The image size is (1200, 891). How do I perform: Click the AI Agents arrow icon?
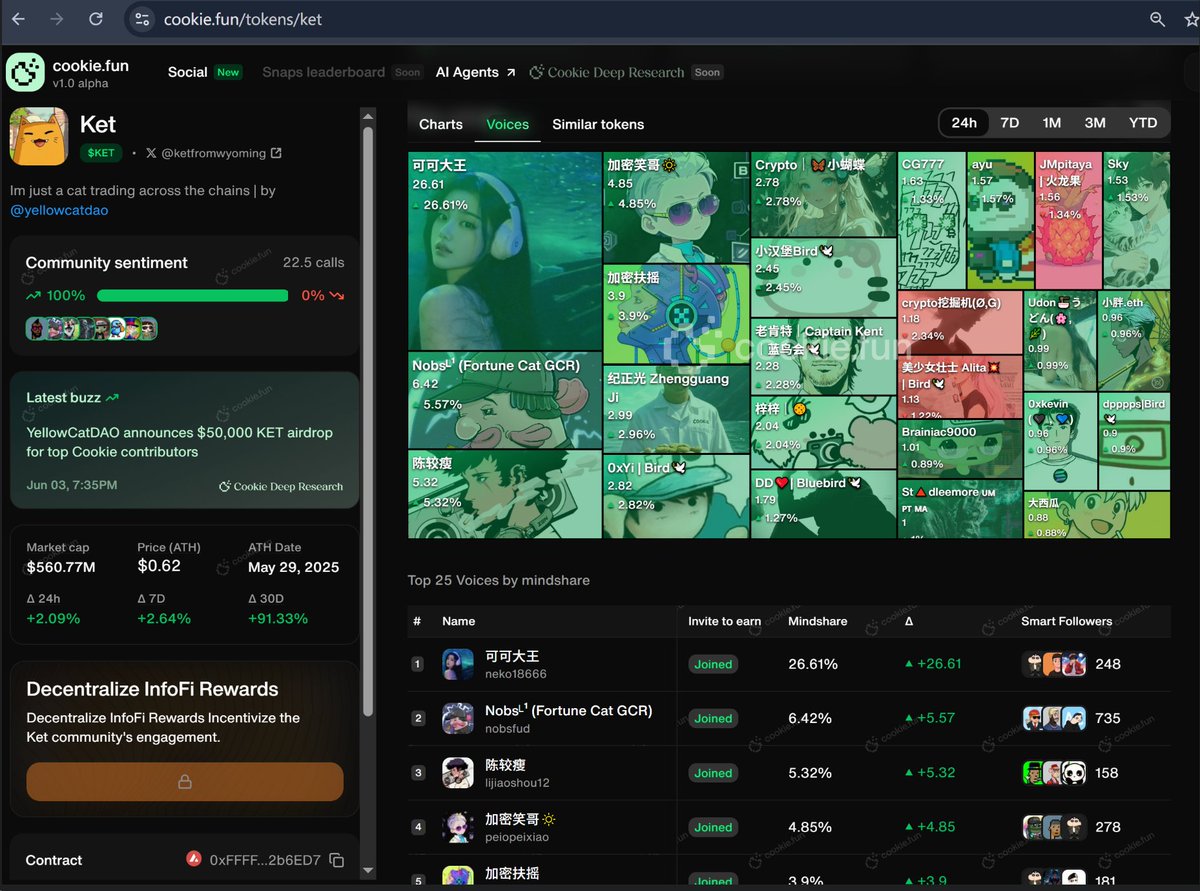[x=511, y=72]
